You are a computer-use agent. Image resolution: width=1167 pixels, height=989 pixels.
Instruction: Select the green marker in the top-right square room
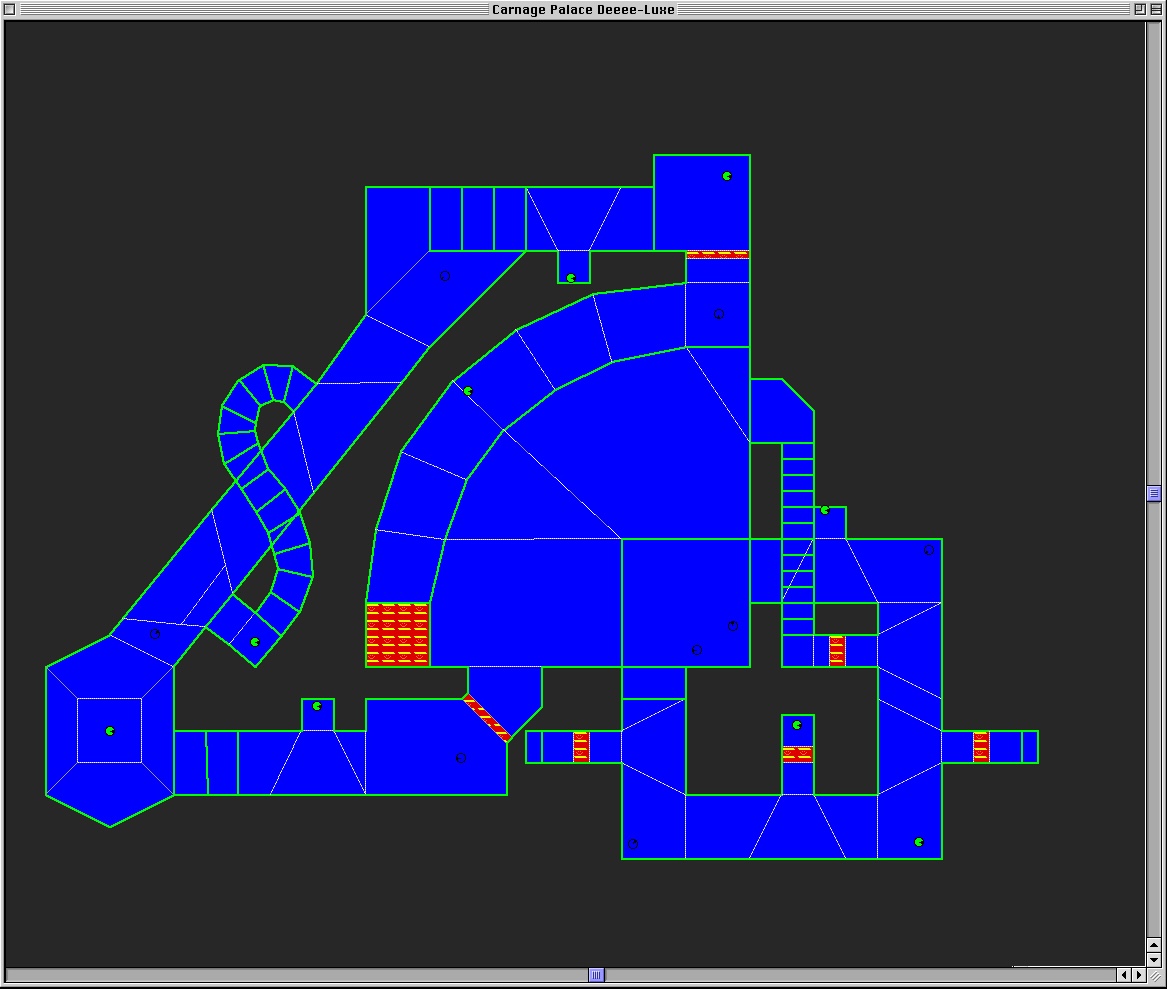[x=727, y=176]
